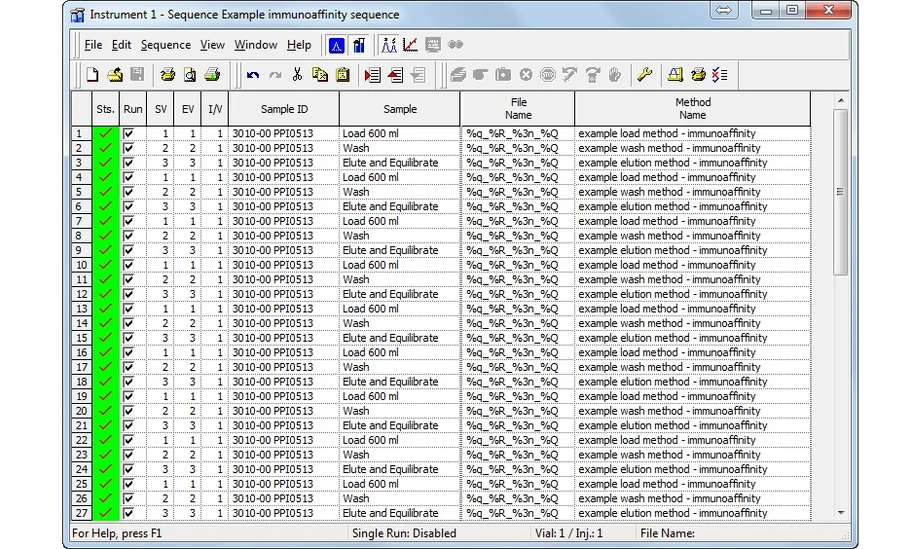This screenshot has width=911, height=549.
Task: Toggle the Run checkbox in row 22
Action: pyautogui.click(x=128, y=440)
